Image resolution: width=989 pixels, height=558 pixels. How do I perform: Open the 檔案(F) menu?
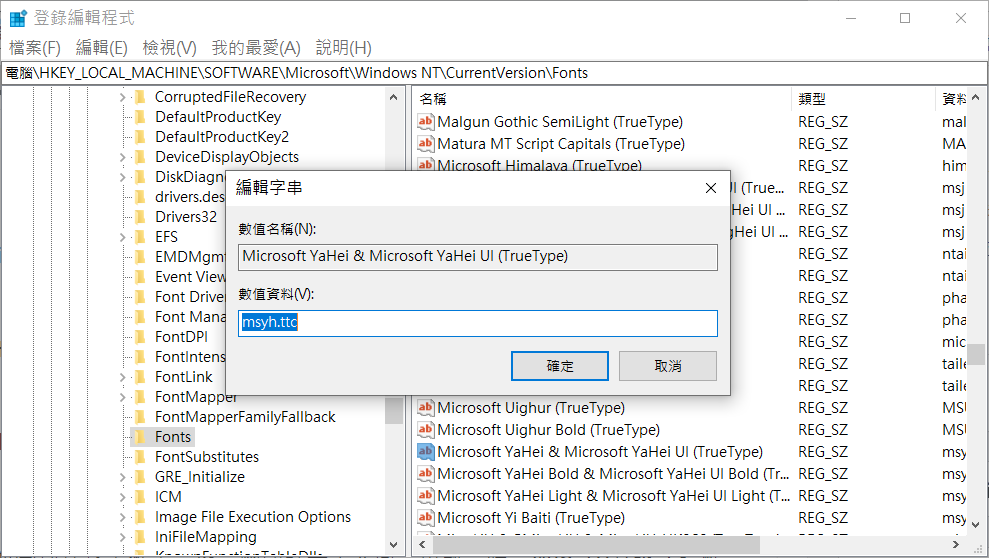[x=35, y=48]
